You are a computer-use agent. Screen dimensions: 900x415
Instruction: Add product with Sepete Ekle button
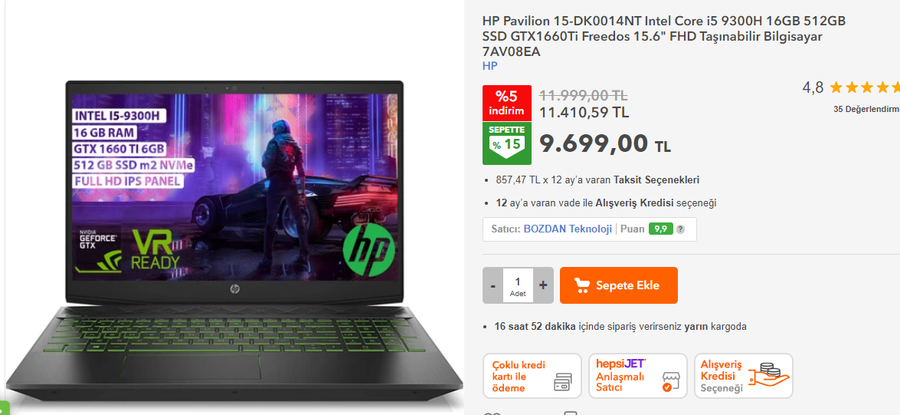pyautogui.click(x=619, y=285)
